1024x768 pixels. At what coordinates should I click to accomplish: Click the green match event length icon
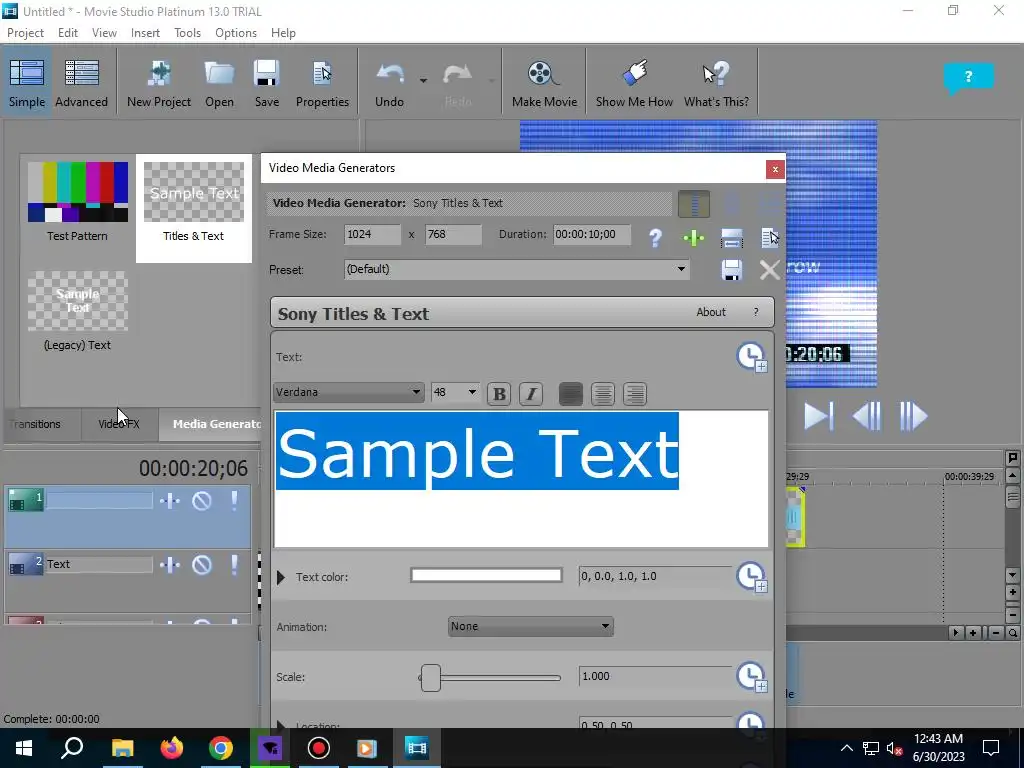[694, 238]
